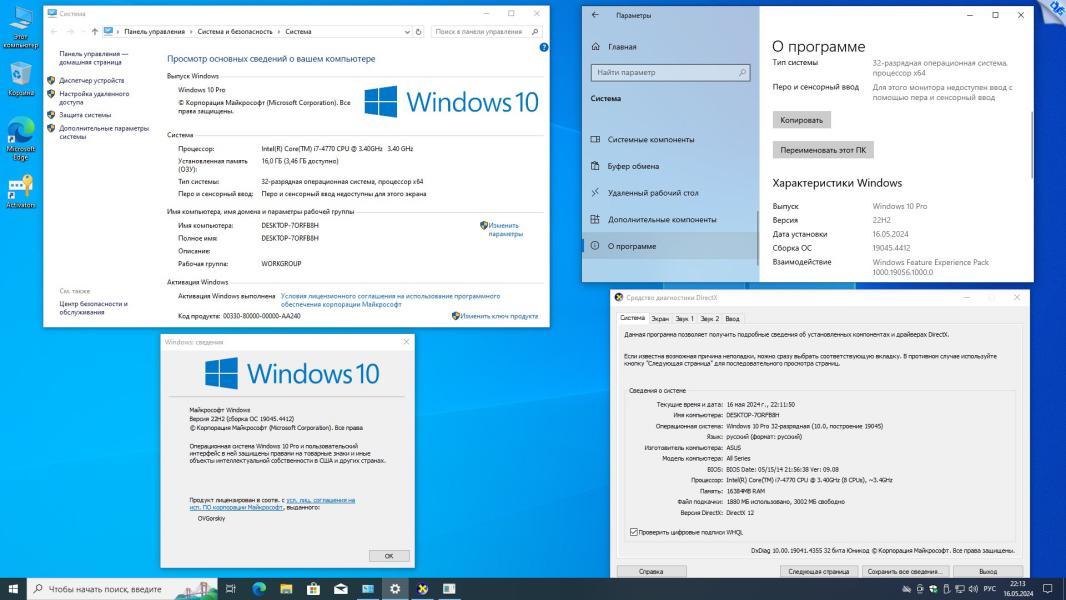The width and height of the screenshot is (1066, 600).
Task: Open 'Диспетчер устройств' link
Action: 91,80
